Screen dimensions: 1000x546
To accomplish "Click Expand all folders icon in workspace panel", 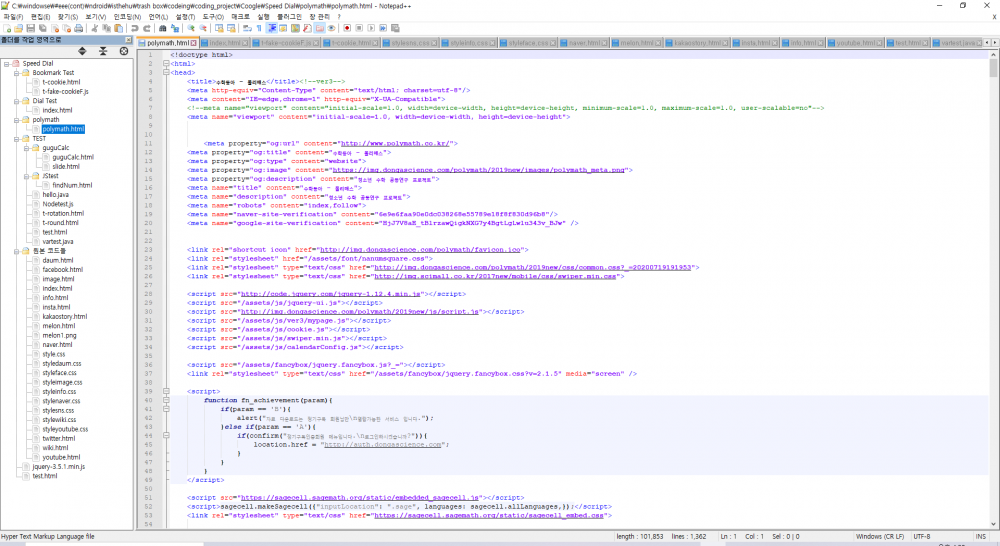I will tap(82, 51).
